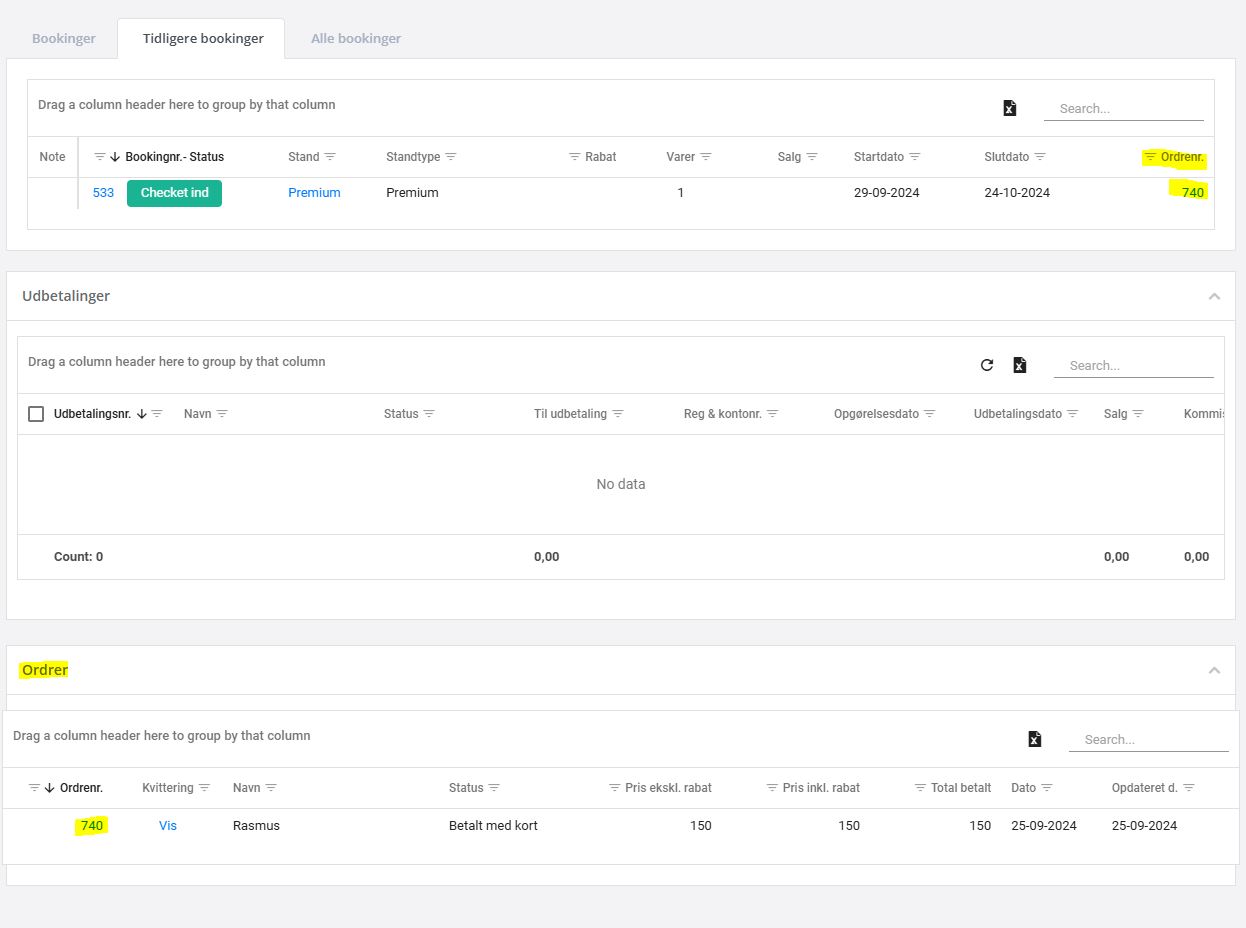Switch to the Alle bookinger tab
1246x928 pixels.
point(356,39)
